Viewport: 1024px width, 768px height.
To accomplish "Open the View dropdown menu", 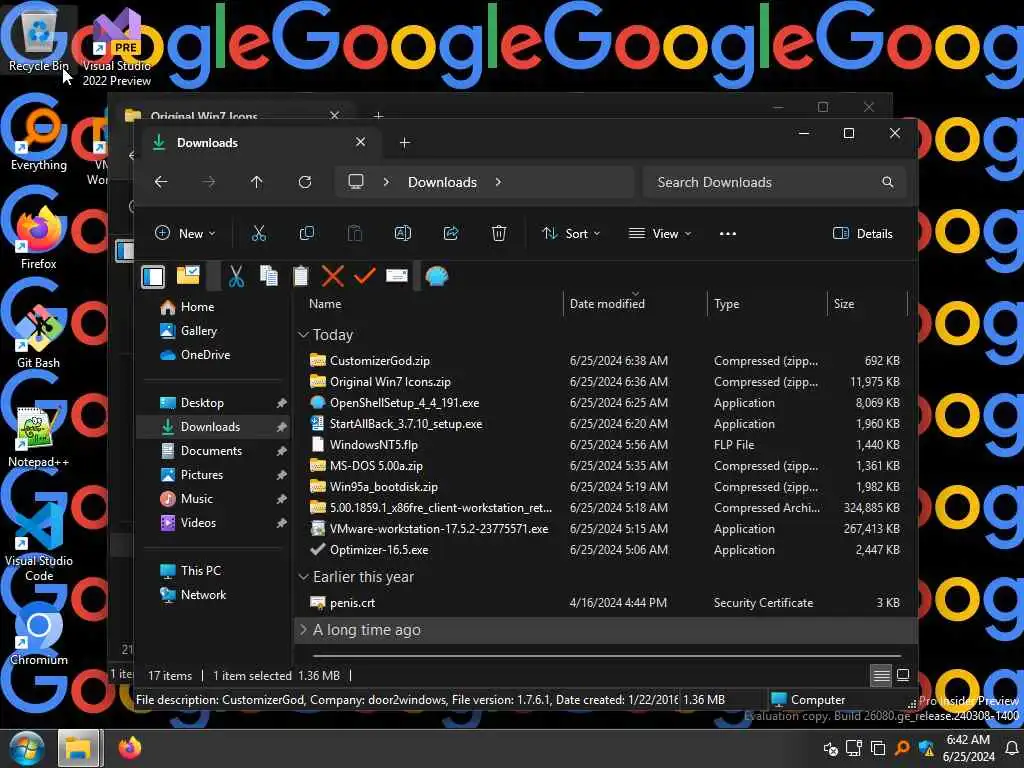I will (659, 233).
